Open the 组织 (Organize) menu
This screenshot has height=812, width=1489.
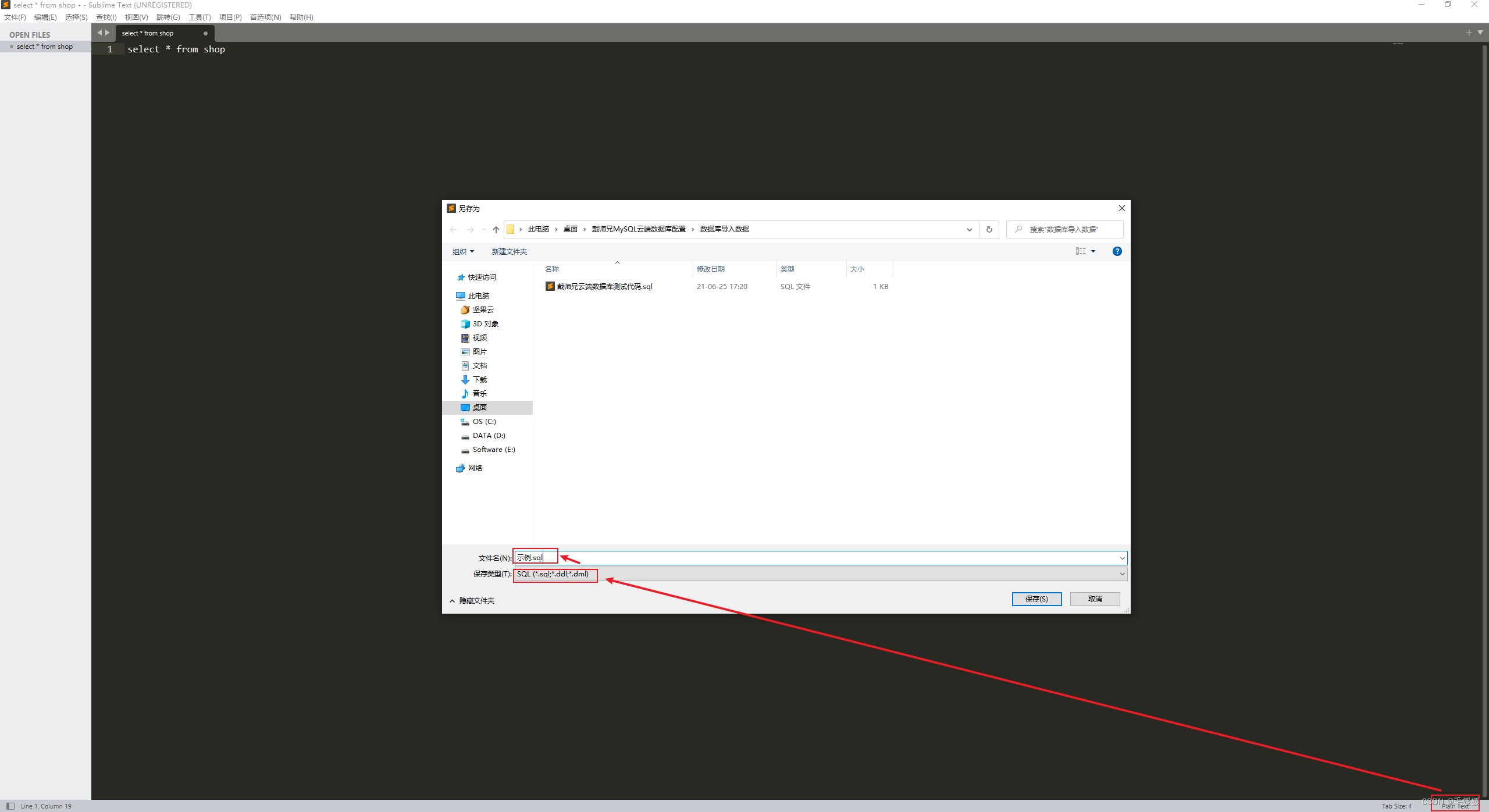click(463, 251)
